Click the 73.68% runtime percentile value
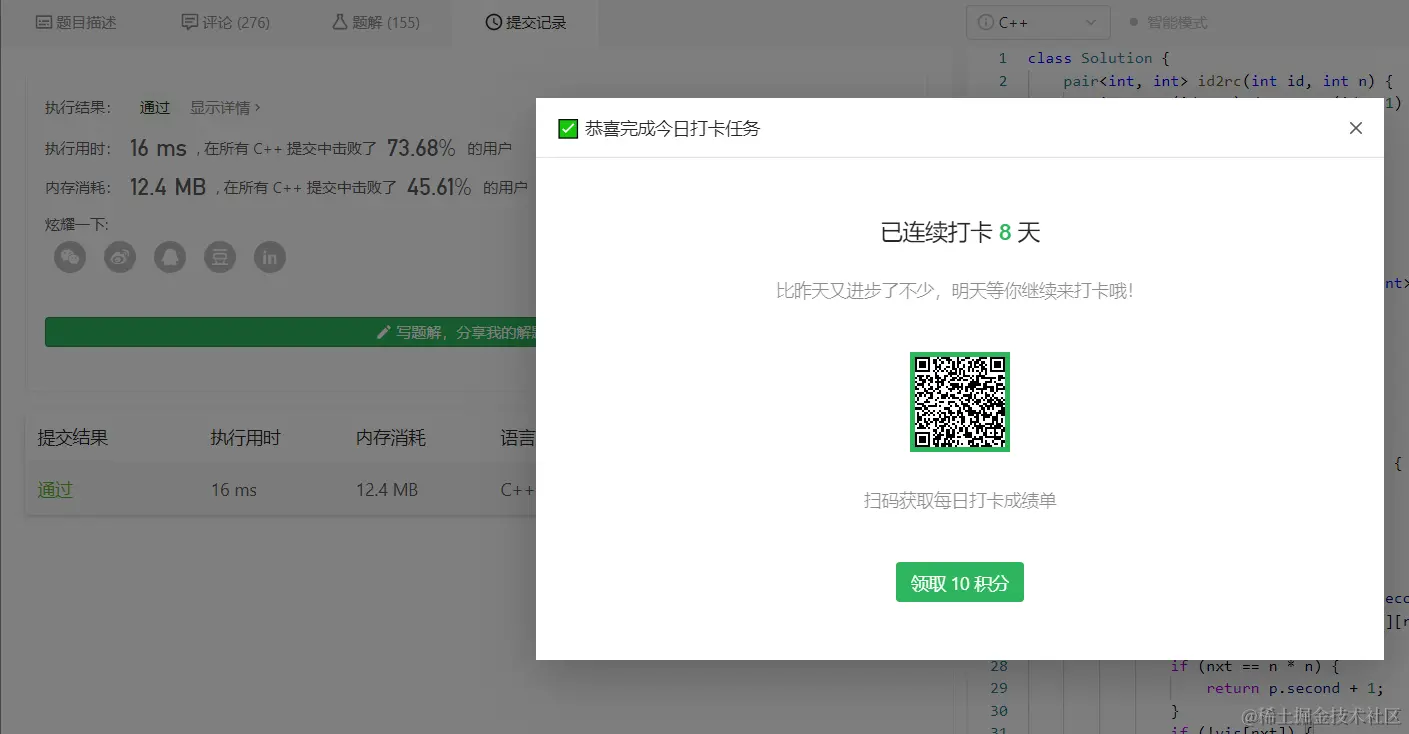The image size is (1409, 734). click(x=421, y=148)
